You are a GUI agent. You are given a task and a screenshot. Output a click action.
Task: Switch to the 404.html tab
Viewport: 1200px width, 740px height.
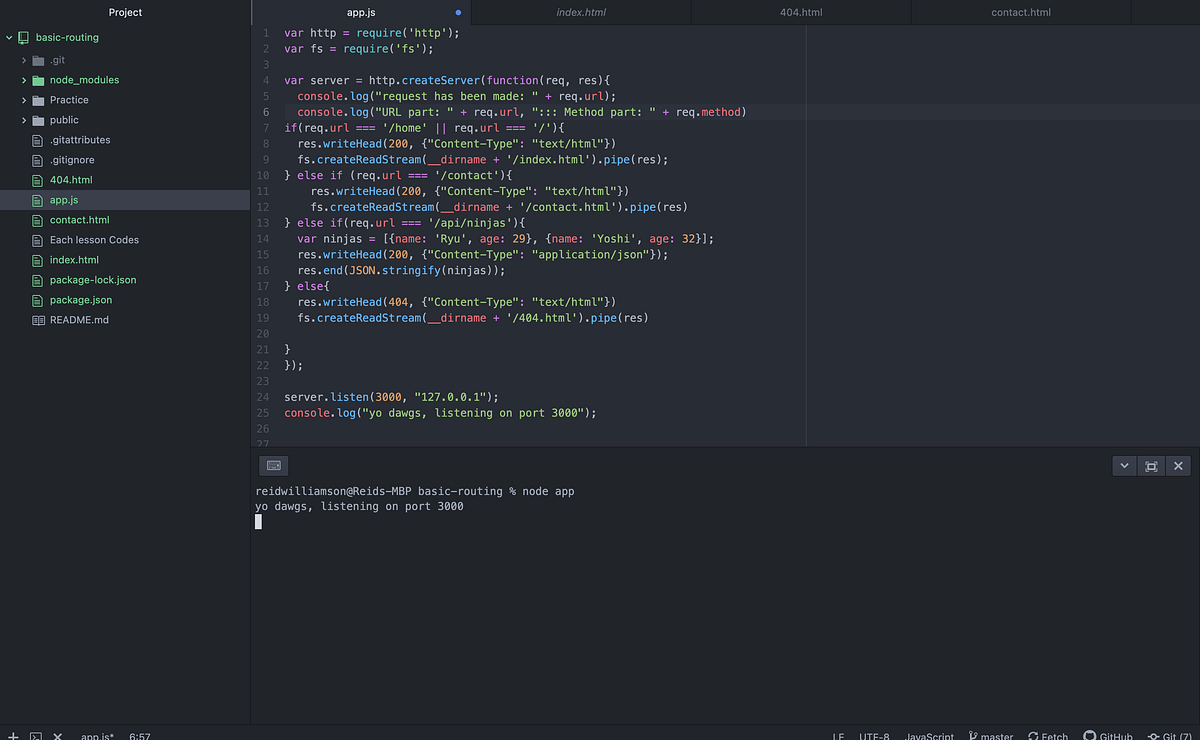(799, 12)
